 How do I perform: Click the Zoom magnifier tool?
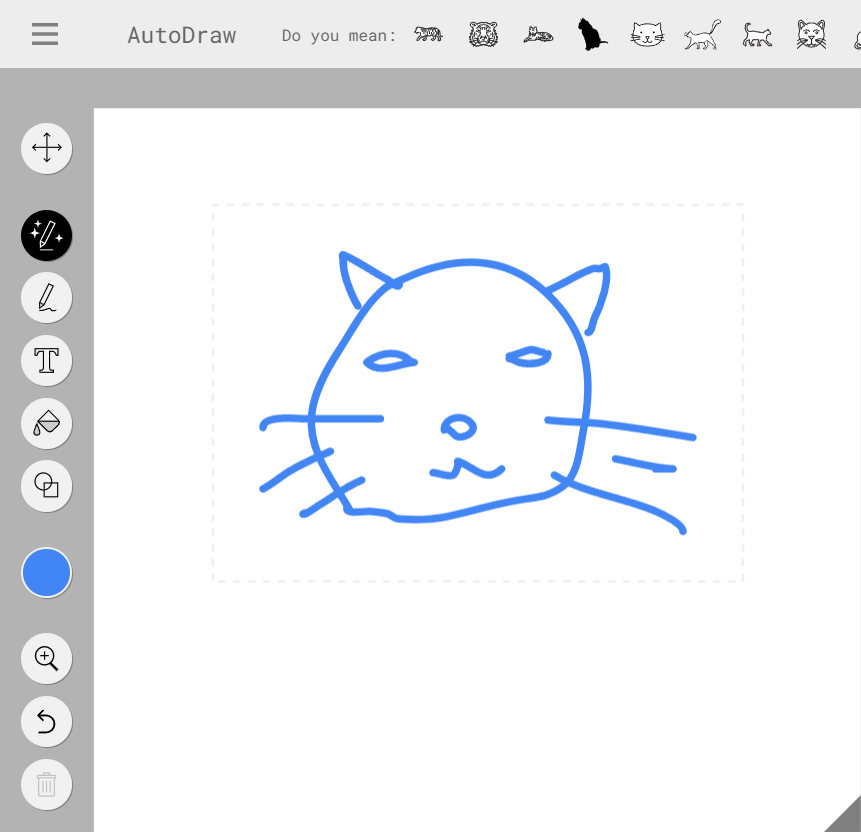[47, 658]
